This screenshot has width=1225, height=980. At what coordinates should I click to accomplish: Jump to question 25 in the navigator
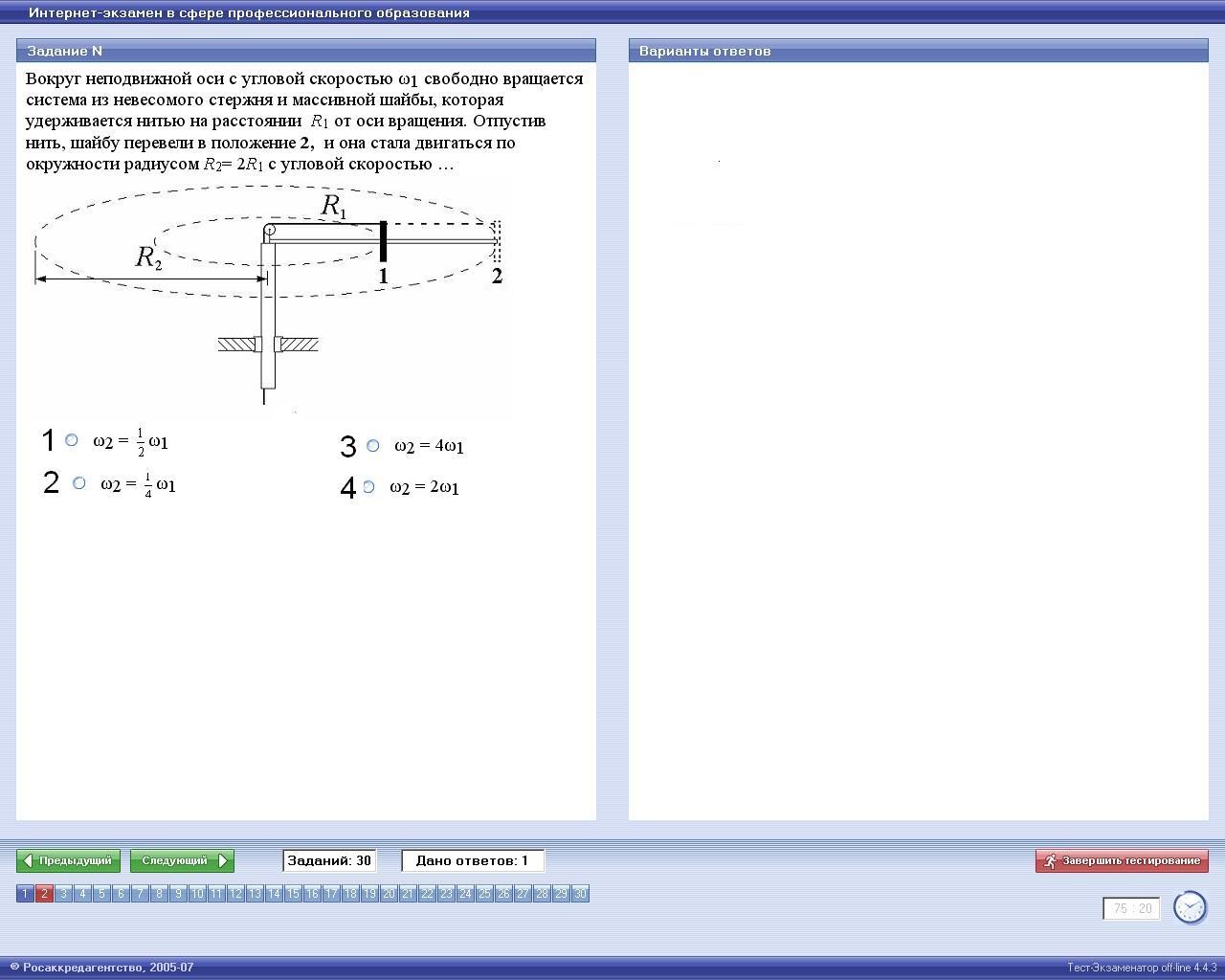pyautogui.click(x=484, y=894)
